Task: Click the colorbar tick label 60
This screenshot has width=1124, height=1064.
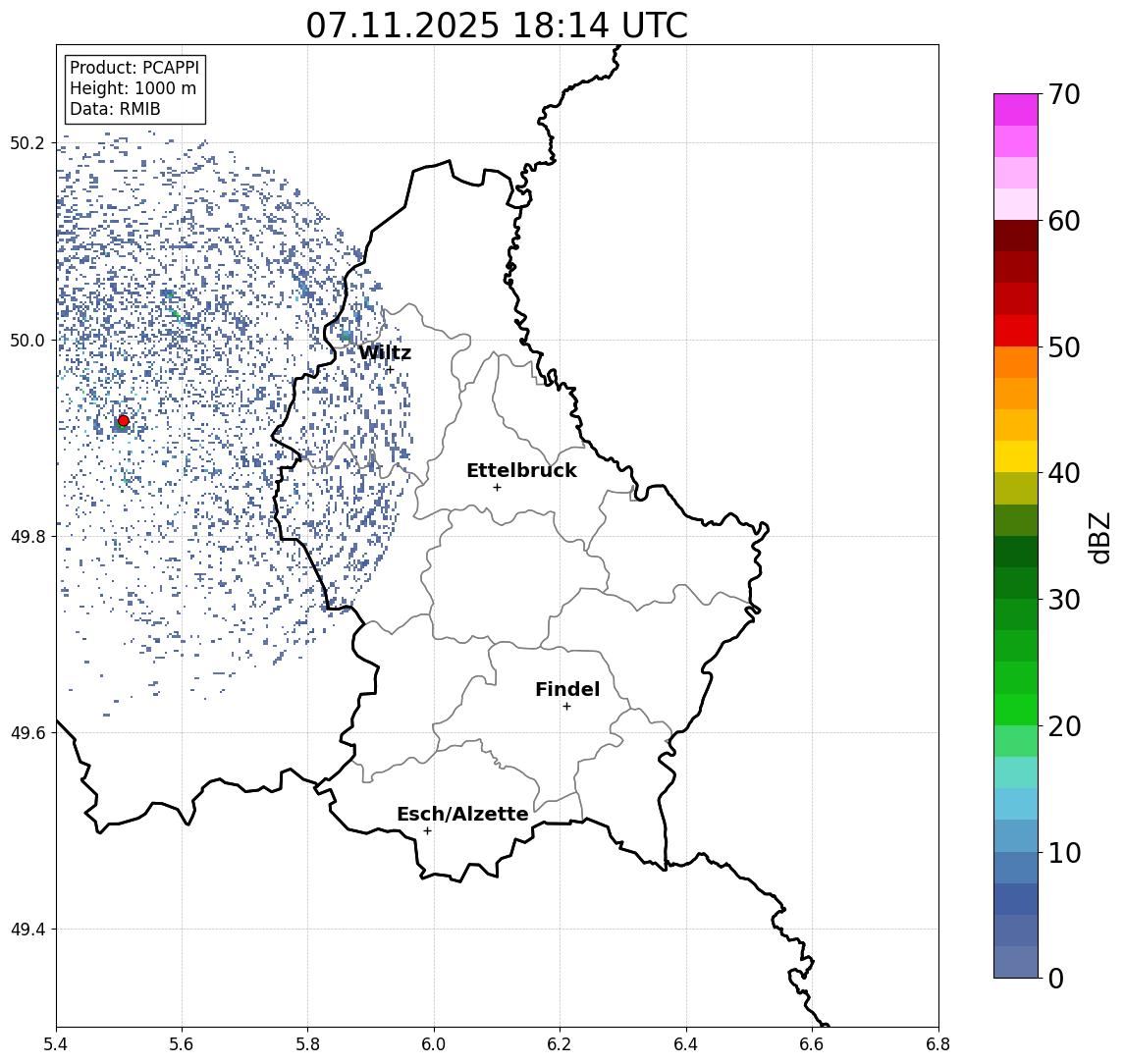Action: pos(1064,222)
